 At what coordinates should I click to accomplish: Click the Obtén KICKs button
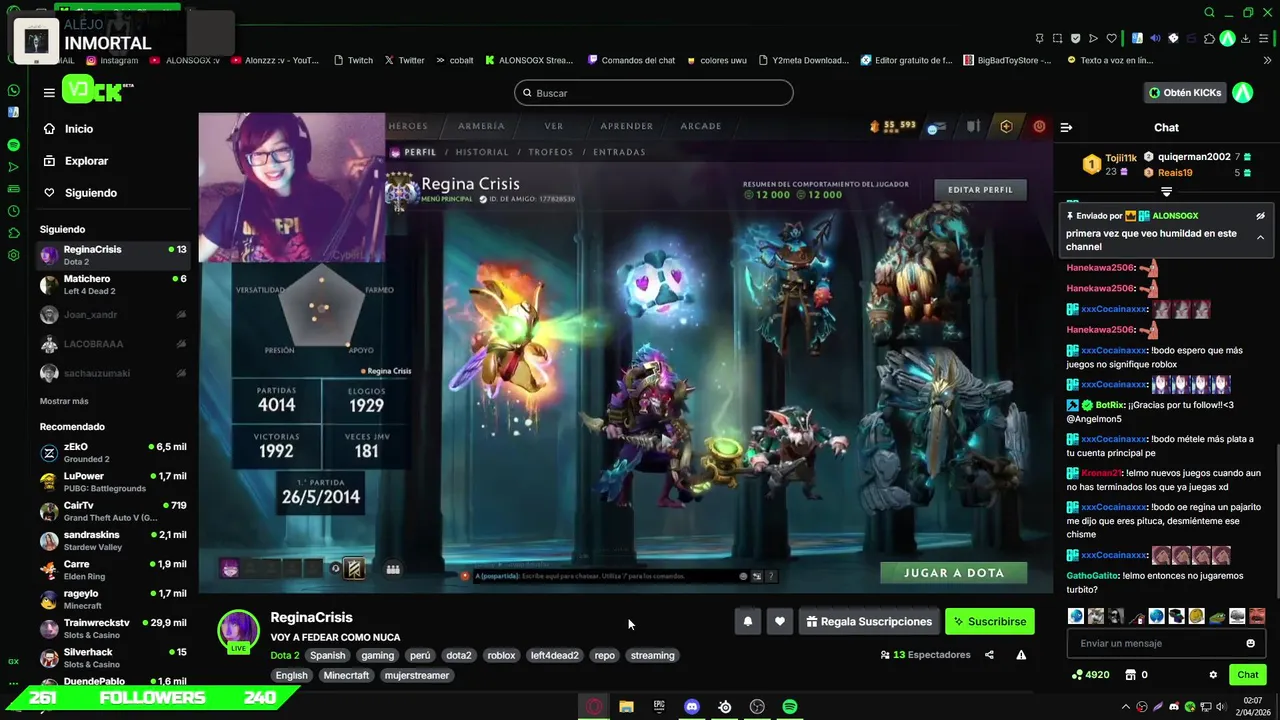click(x=1185, y=93)
